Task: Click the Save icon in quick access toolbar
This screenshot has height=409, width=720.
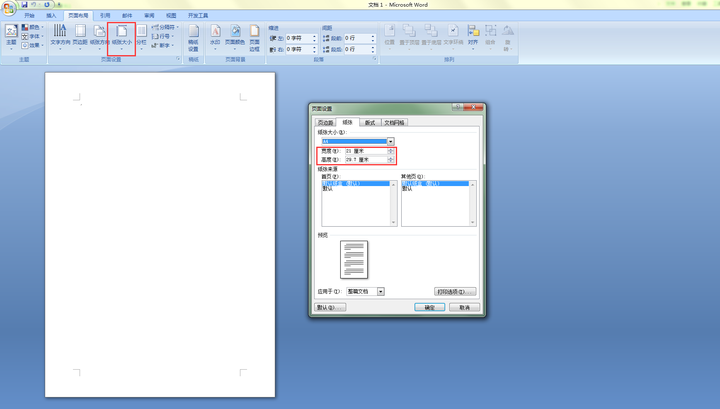Action: [x=24, y=5]
